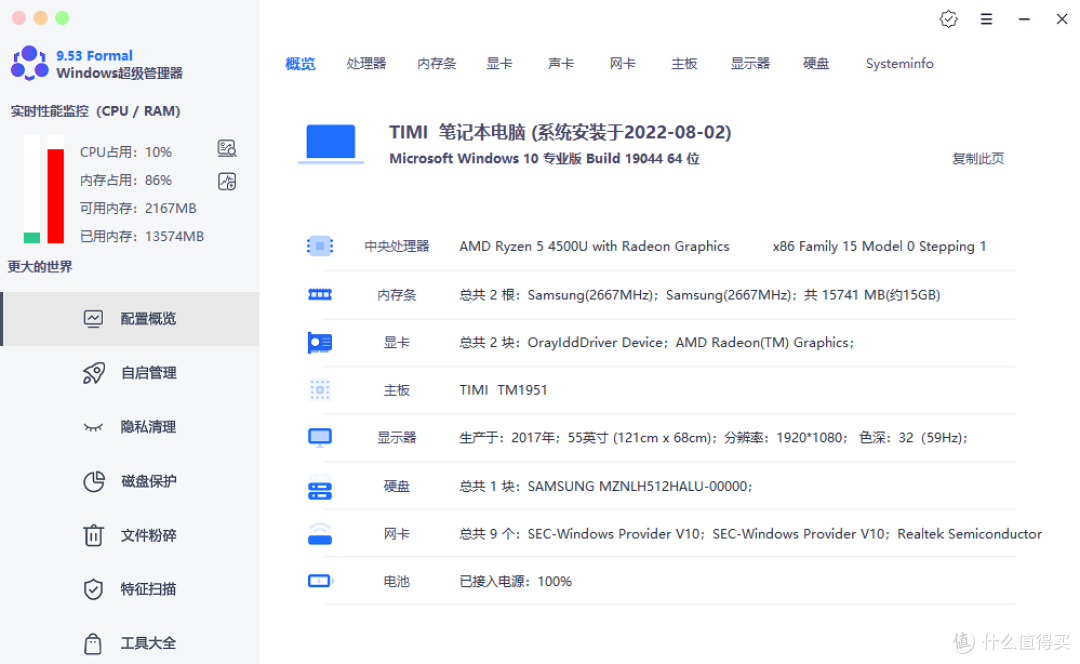The image size is (1080, 664).
Task: Click the 主板 motherboard icon
Action: pos(320,390)
